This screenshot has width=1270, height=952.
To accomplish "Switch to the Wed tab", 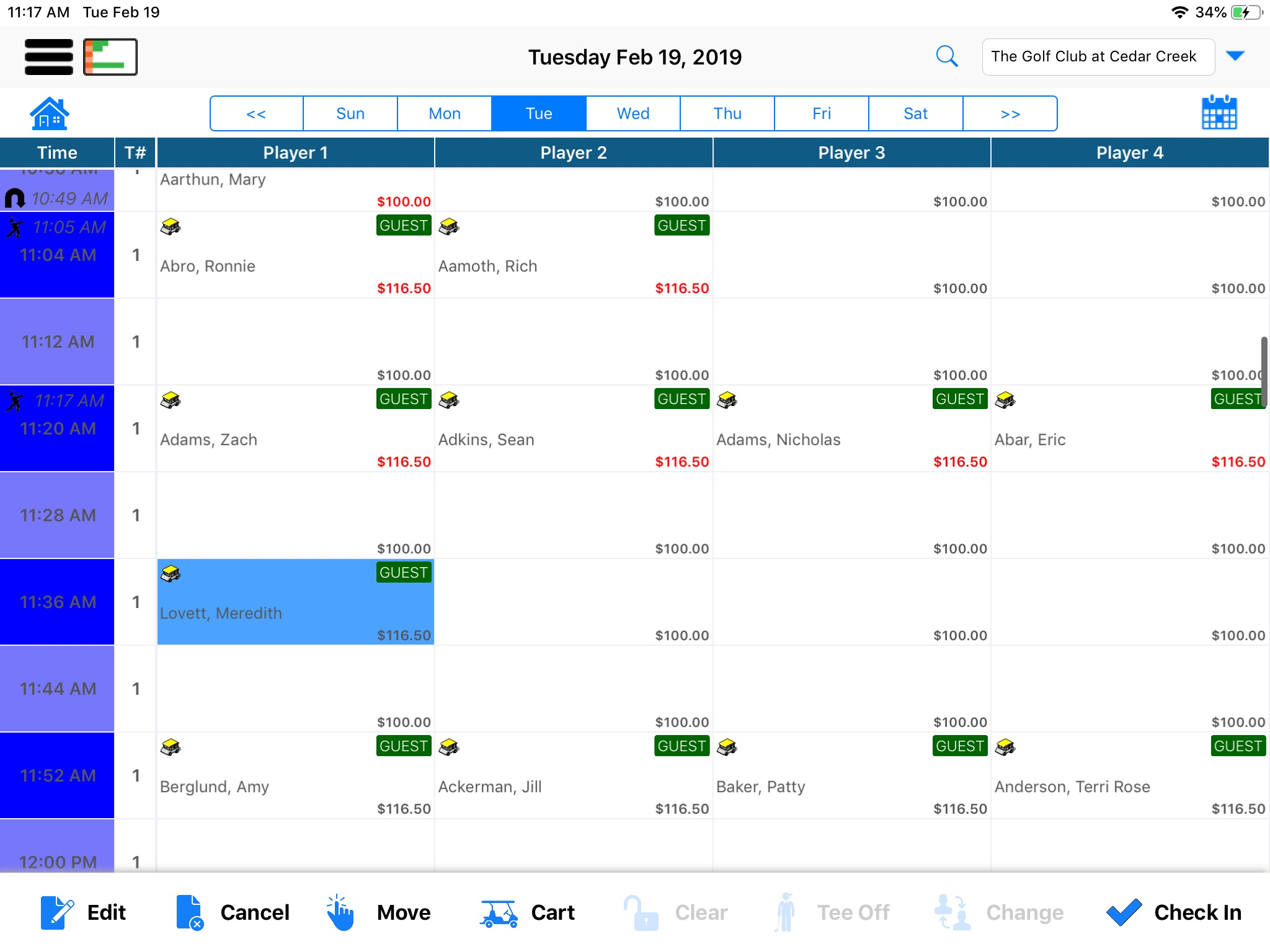I will [633, 113].
